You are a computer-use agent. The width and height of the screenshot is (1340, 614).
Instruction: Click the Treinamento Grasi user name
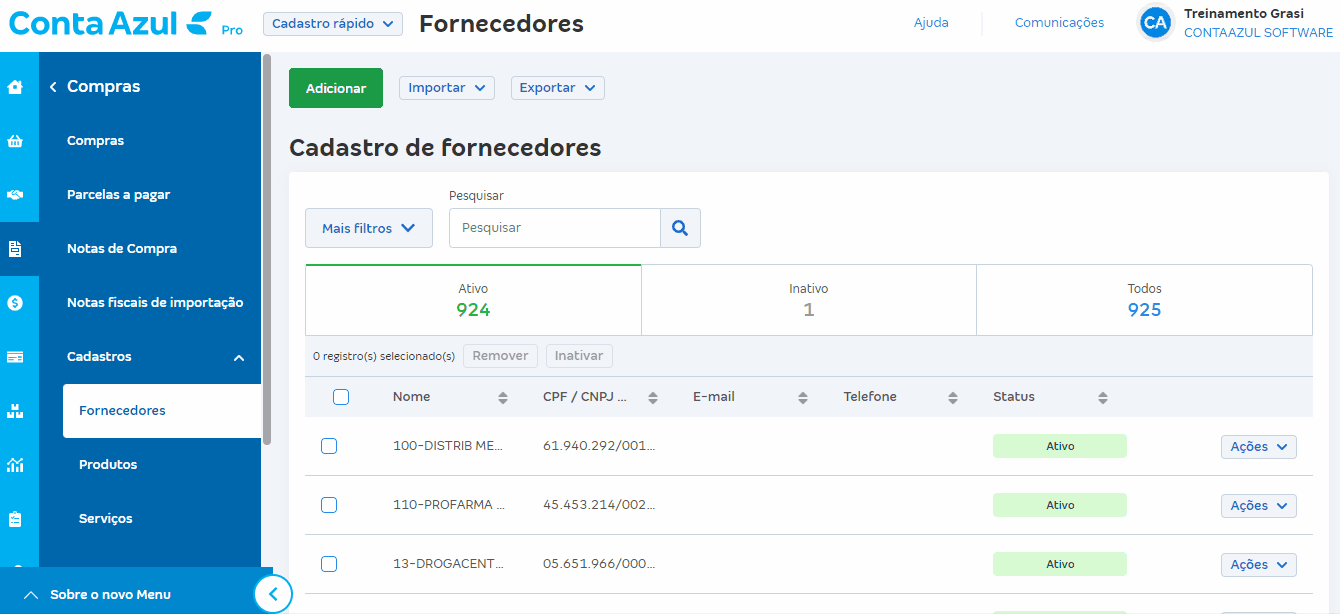pyautogui.click(x=1244, y=14)
